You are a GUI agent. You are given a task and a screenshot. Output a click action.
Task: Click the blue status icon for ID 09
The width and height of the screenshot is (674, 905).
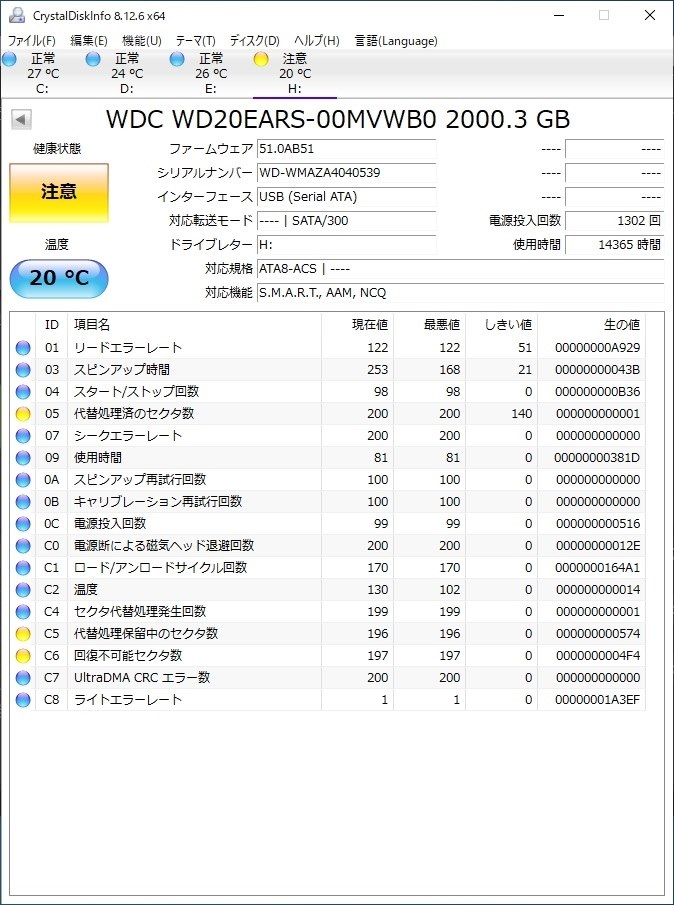coord(23,458)
